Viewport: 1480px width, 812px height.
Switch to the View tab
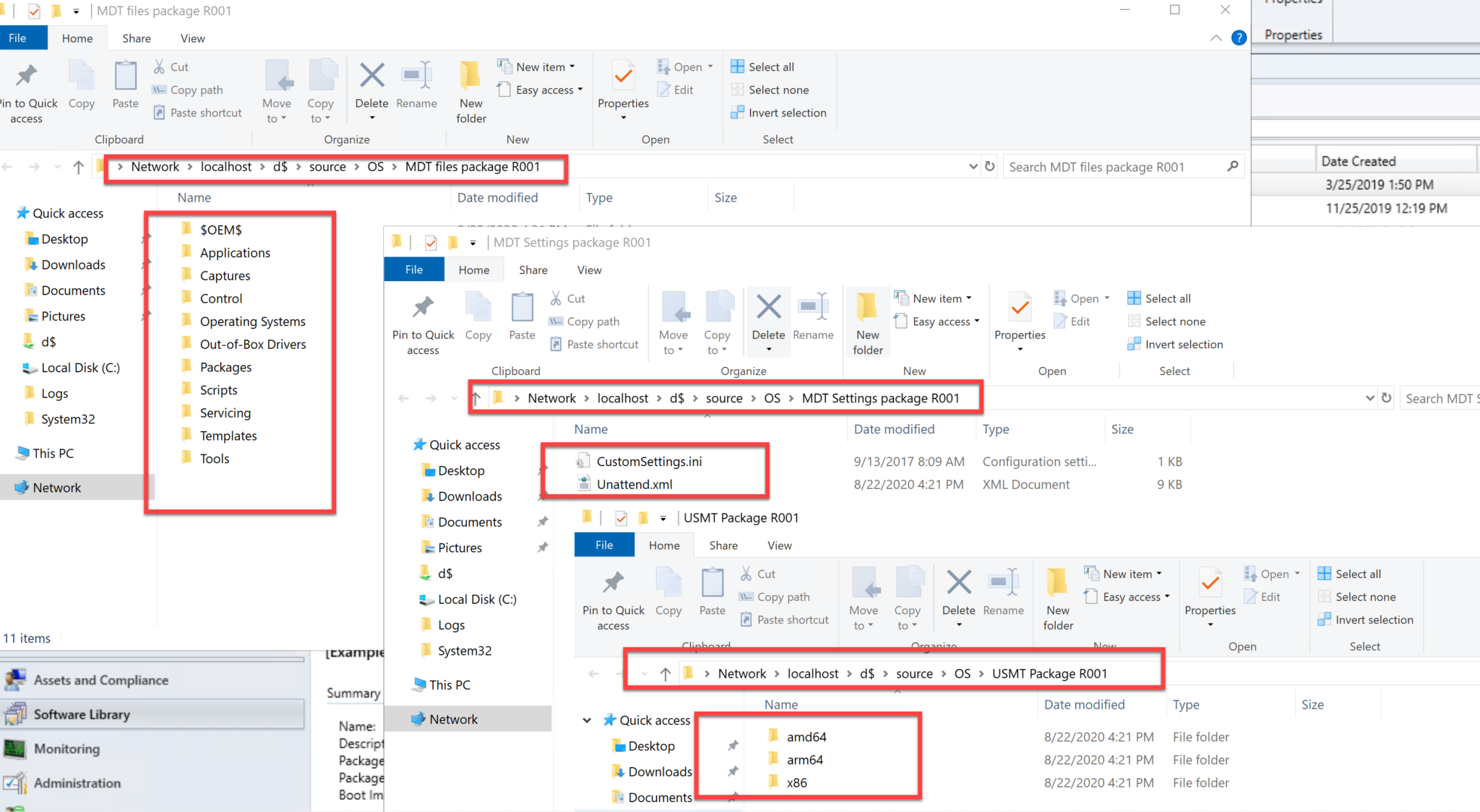click(192, 38)
